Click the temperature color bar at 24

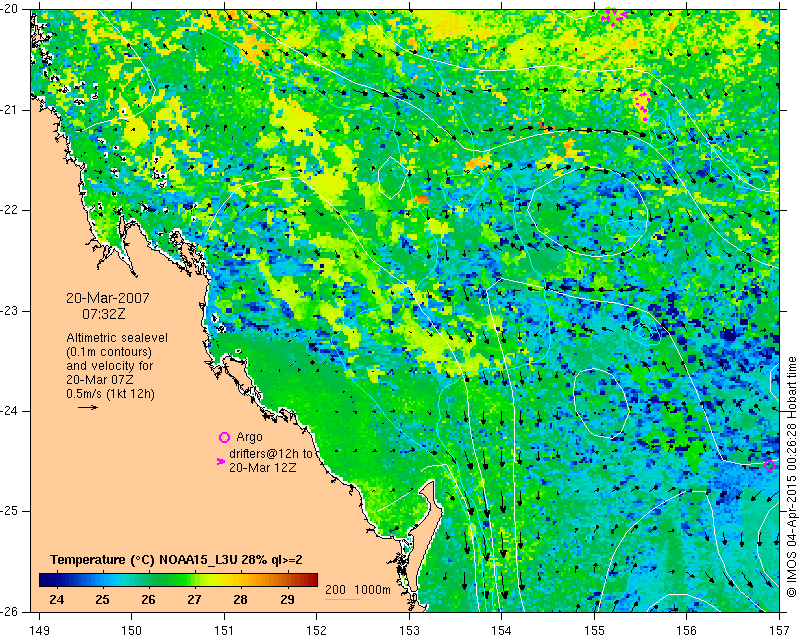click(57, 580)
